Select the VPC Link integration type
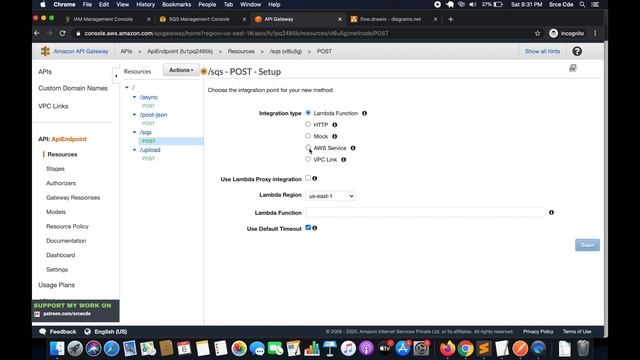 click(x=308, y=159)
